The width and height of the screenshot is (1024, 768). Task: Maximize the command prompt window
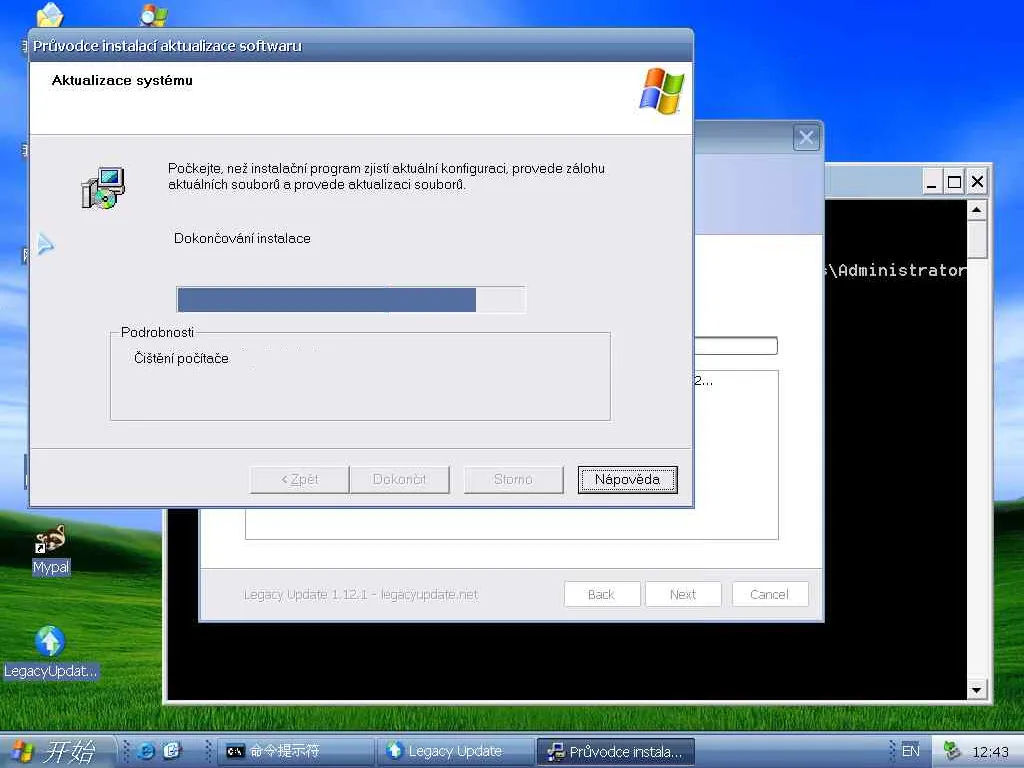pyautogui.click(x=954, y=182)
